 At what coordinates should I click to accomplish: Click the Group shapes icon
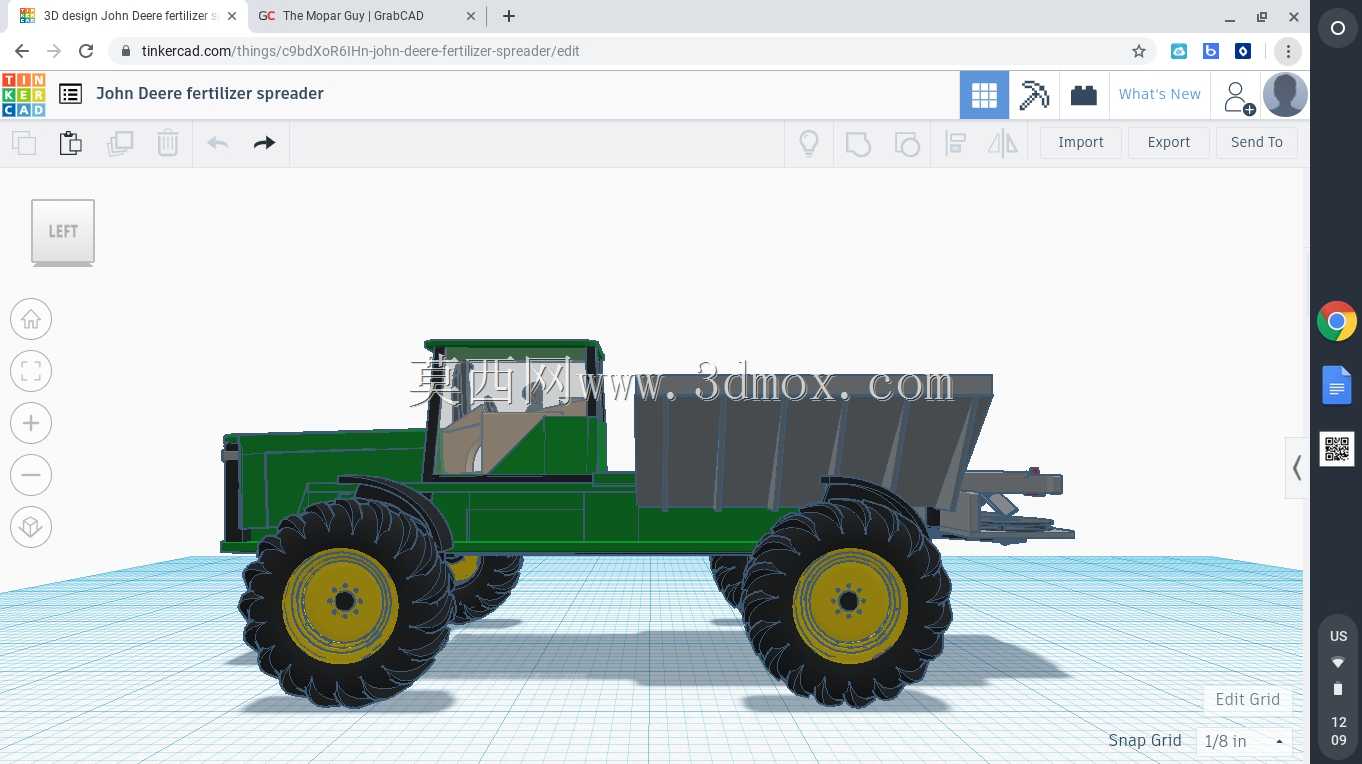tap(858, 143)
